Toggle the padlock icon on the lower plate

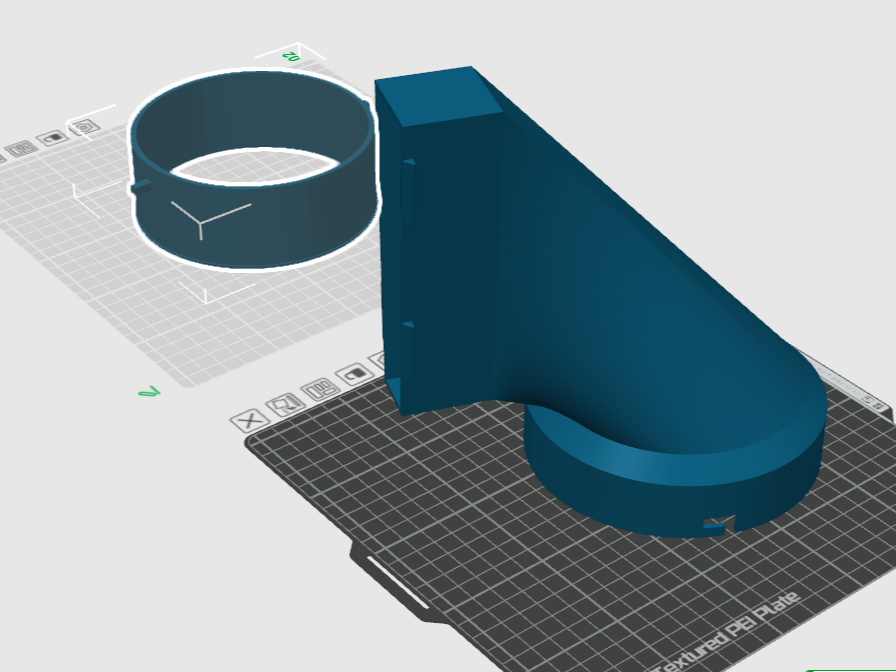tap(353, 374)
